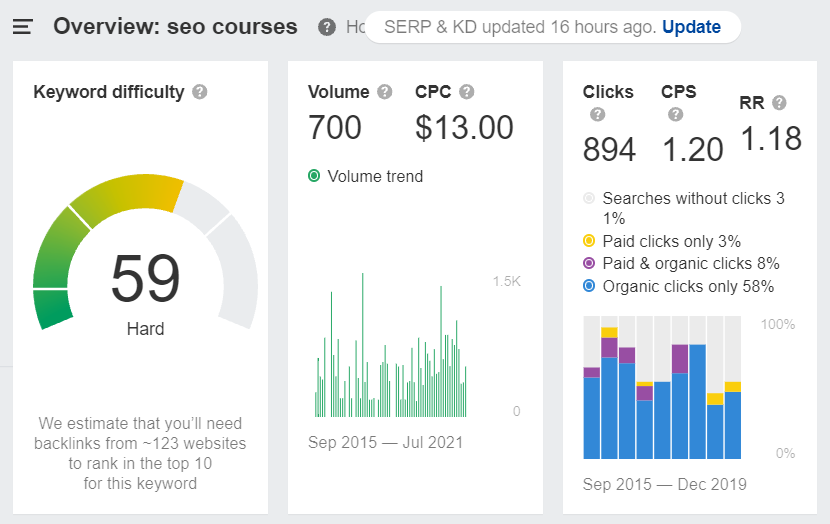Click help icon beside Overview title
This screenshot has height=524, width=830.
point(326,27)
